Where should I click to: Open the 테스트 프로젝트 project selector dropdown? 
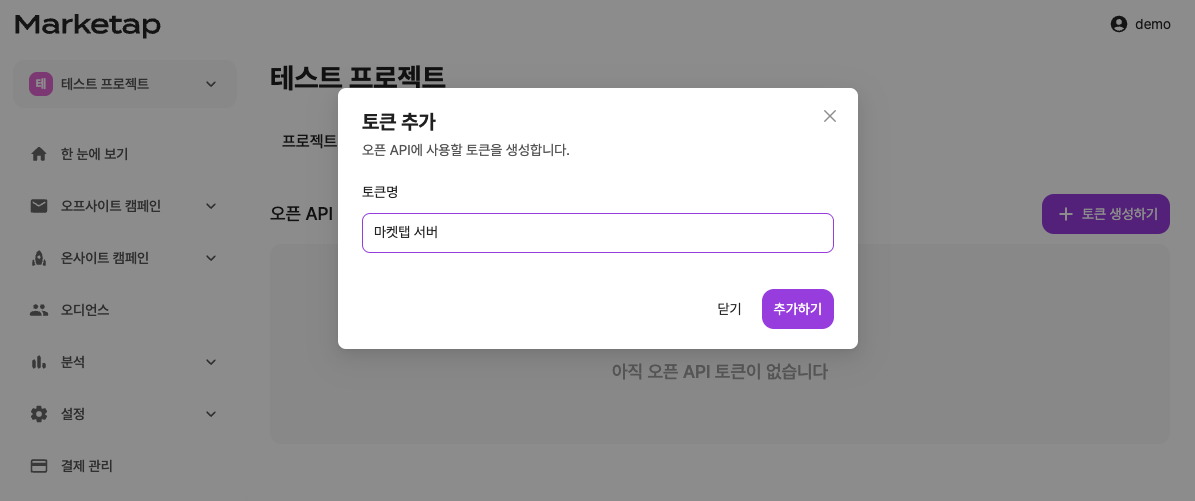[x=125, y=84]
